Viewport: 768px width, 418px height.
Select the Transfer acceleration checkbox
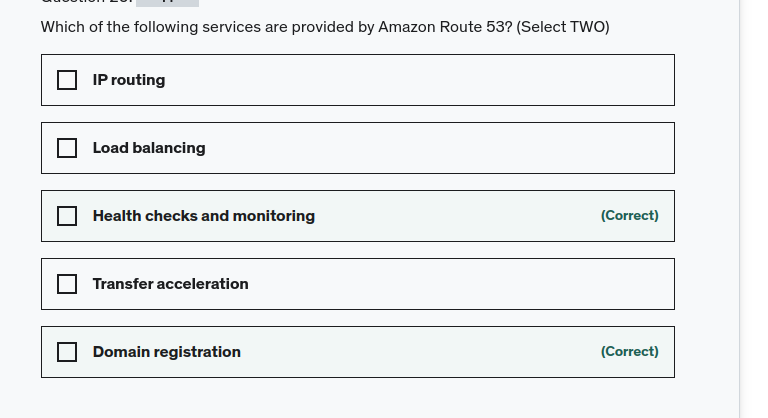67,284
